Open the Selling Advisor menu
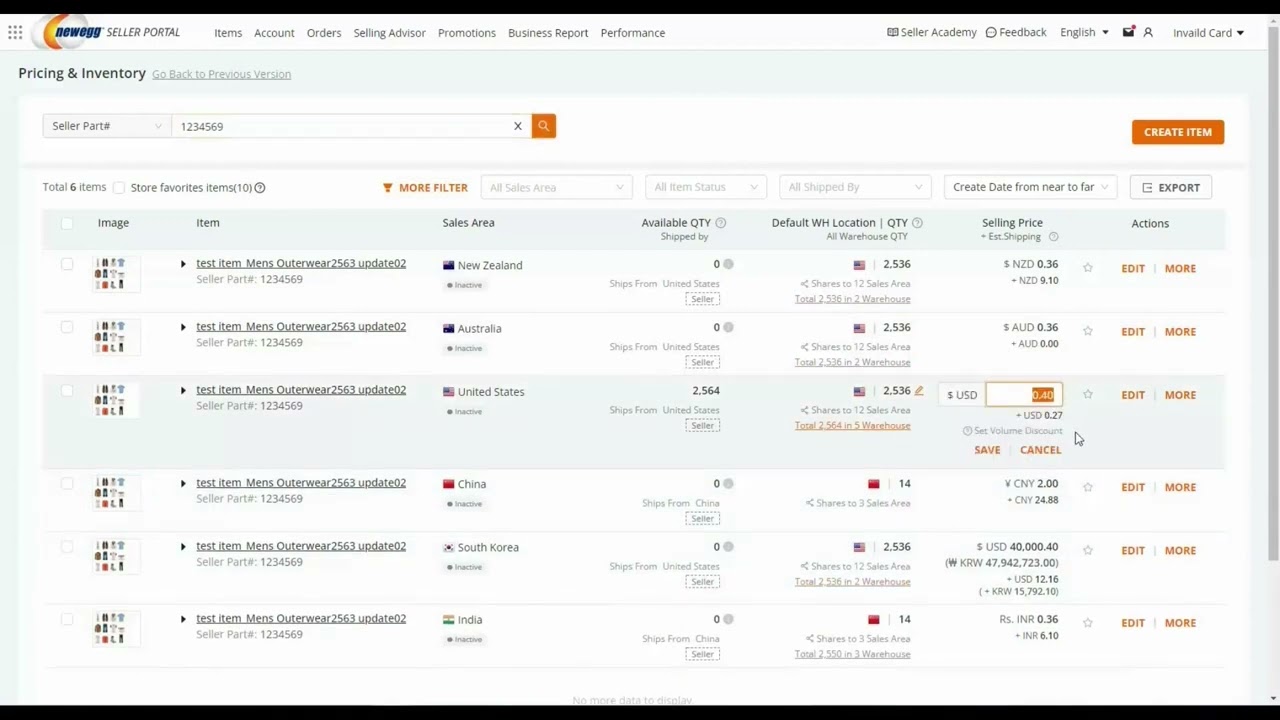Screen dimensions: 1280x720 [x=389, y=32]
